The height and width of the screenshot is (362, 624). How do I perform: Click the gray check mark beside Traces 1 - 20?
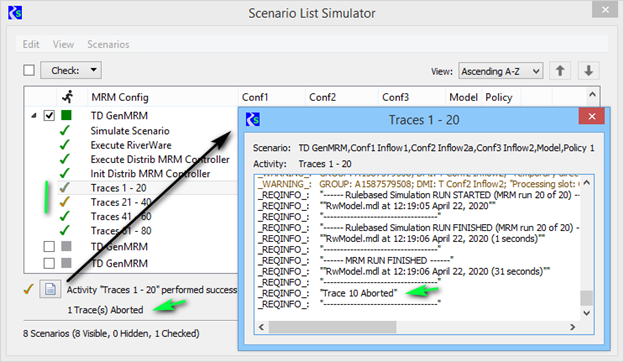point(64,187)
